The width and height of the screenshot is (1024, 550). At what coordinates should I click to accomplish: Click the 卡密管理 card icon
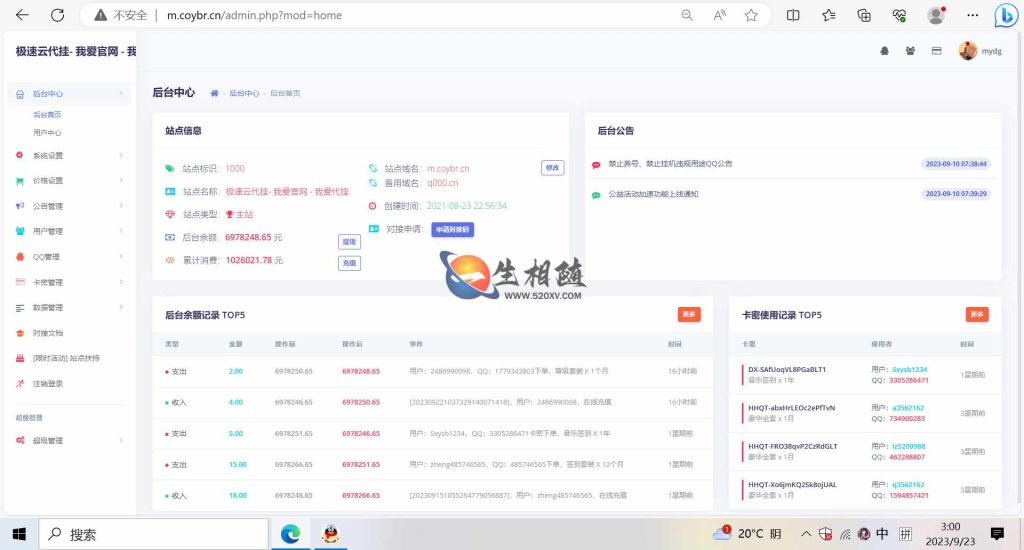point(20,282)
